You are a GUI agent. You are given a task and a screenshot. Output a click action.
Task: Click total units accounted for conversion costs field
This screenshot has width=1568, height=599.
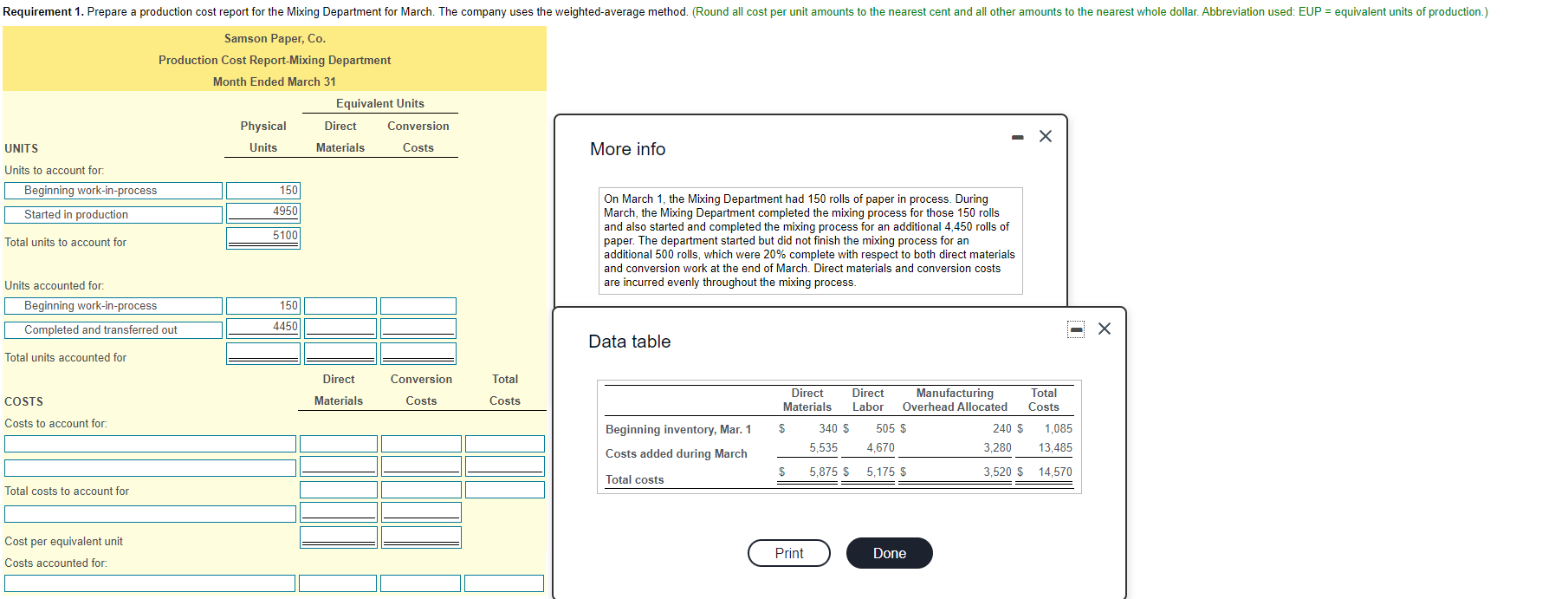[418, 354]
